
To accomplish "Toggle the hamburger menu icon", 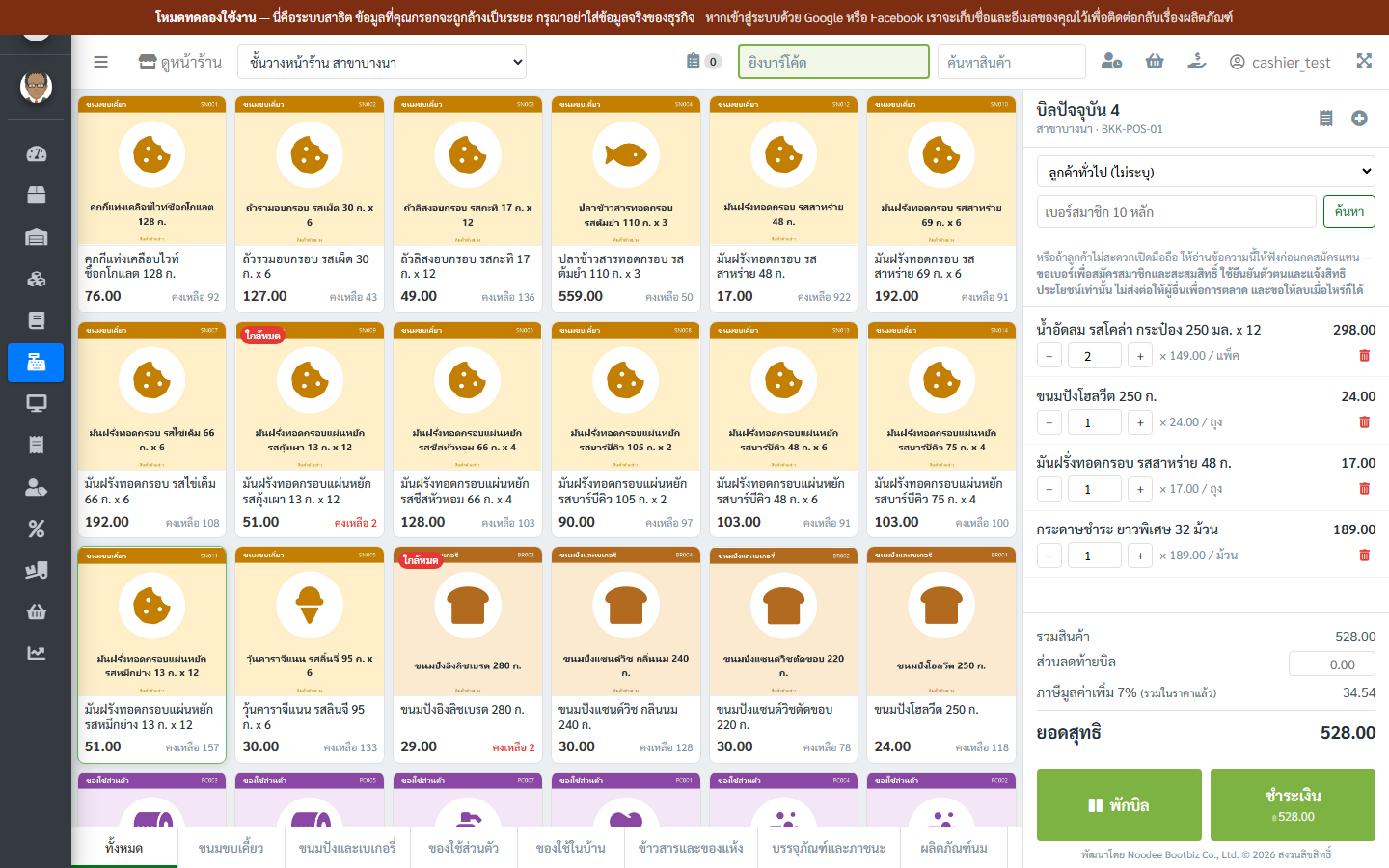I will coord(100,62).
